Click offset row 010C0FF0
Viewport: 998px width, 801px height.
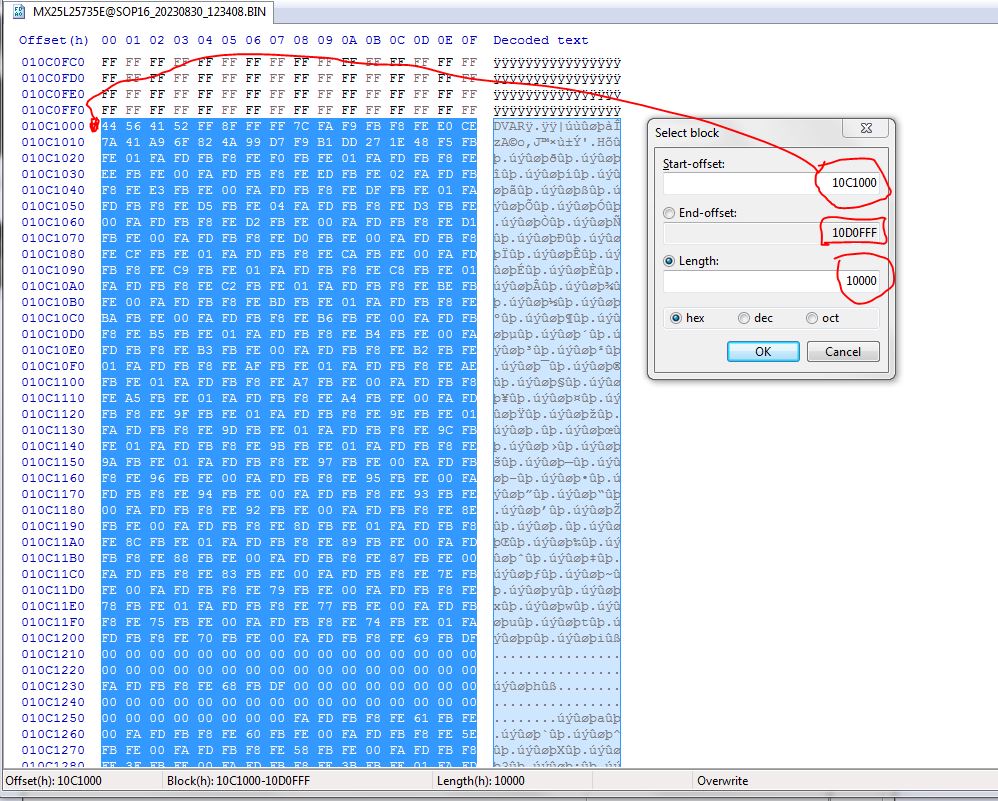(53, 110)
